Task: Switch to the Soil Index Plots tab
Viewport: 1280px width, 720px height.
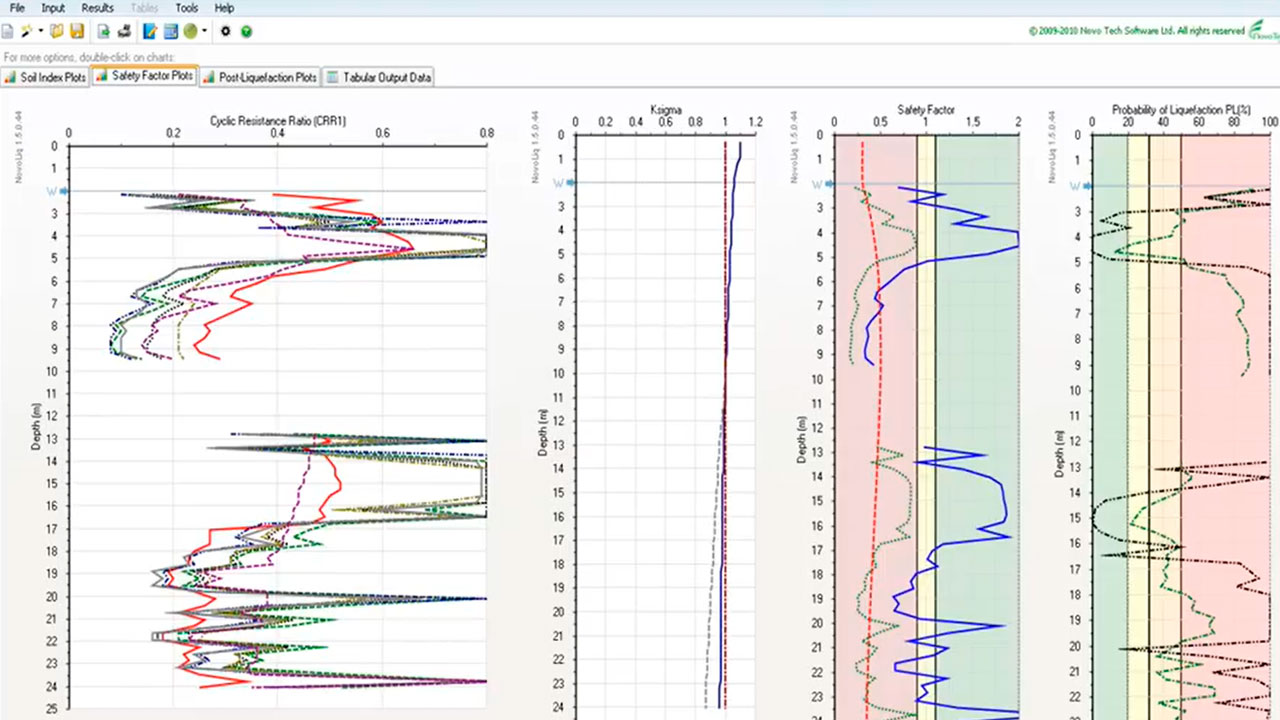Action: pyautogui.click(x=46, y=77)
